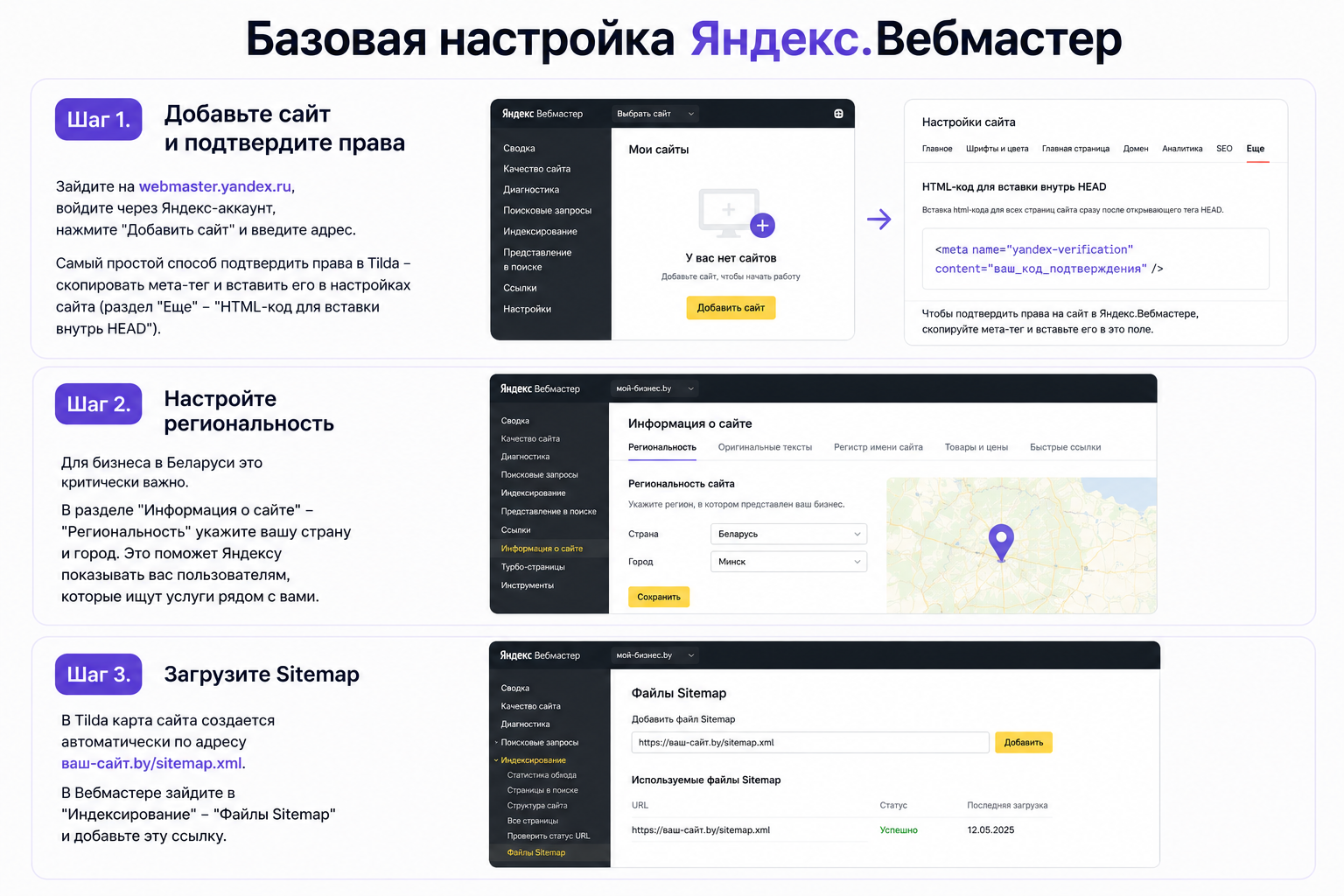1344x896 pixels.
Task: Open the Страна dropdown showing Беларусь
Action: (x=788, y=534)
